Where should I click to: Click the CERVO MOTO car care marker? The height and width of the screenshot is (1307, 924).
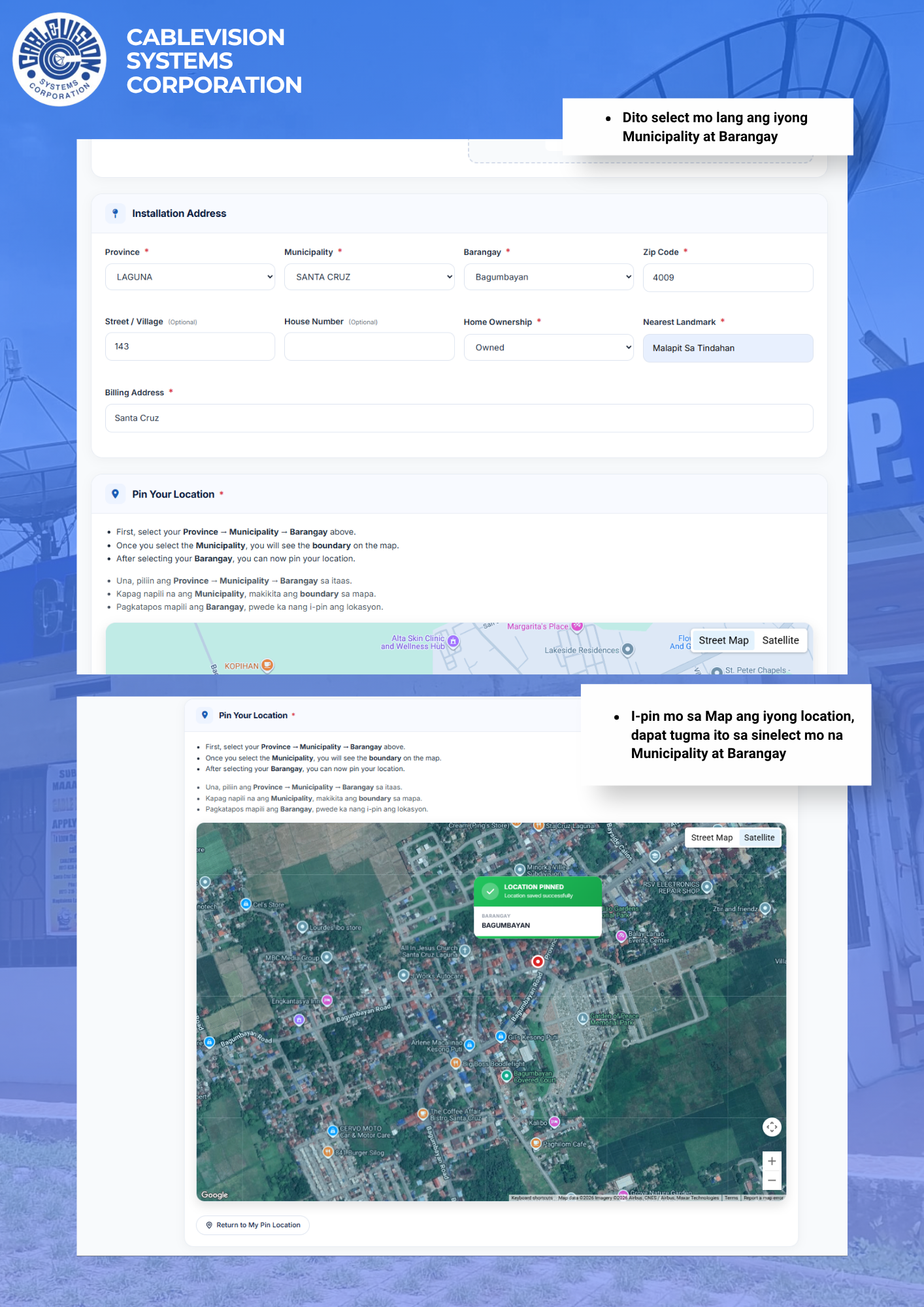333,1131
